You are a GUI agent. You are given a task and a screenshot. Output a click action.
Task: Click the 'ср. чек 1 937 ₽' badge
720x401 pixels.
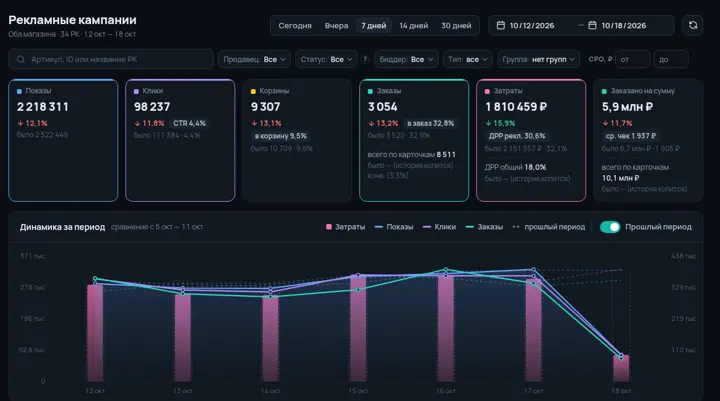tap(631, 136)
